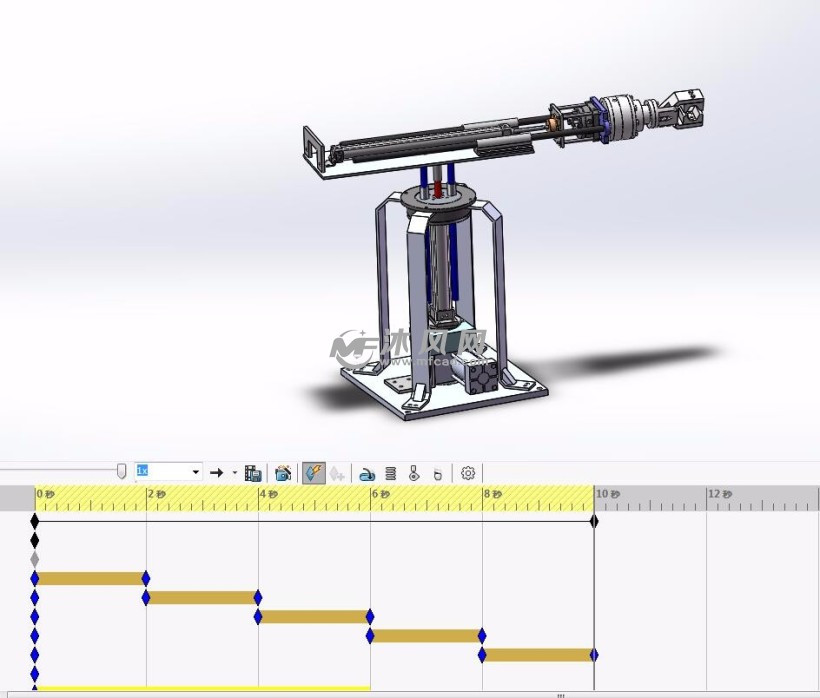Select the fifth bar's end key at 10 seconds
Screen dimensions: 820x698
(594, 655)
